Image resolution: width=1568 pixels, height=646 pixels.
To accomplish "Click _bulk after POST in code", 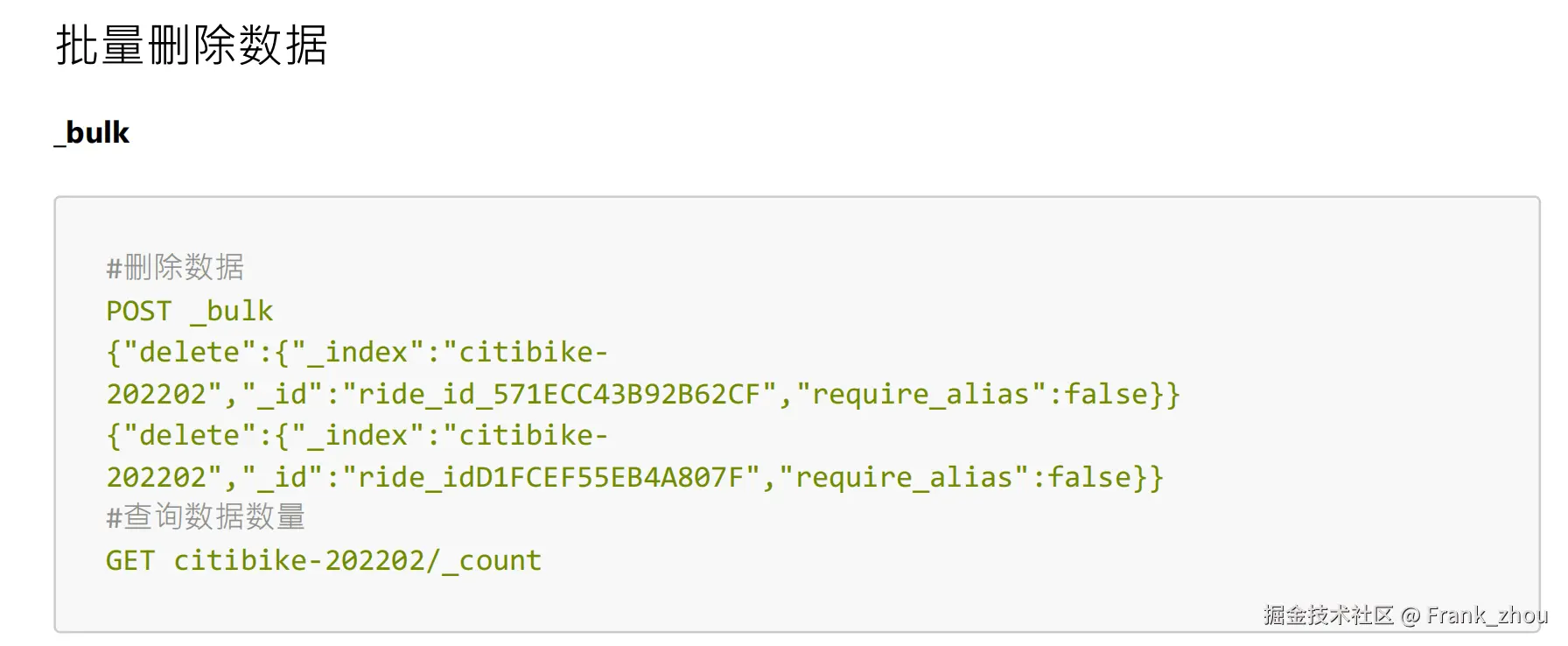I will pyautogui.click(x=232, y=311).
